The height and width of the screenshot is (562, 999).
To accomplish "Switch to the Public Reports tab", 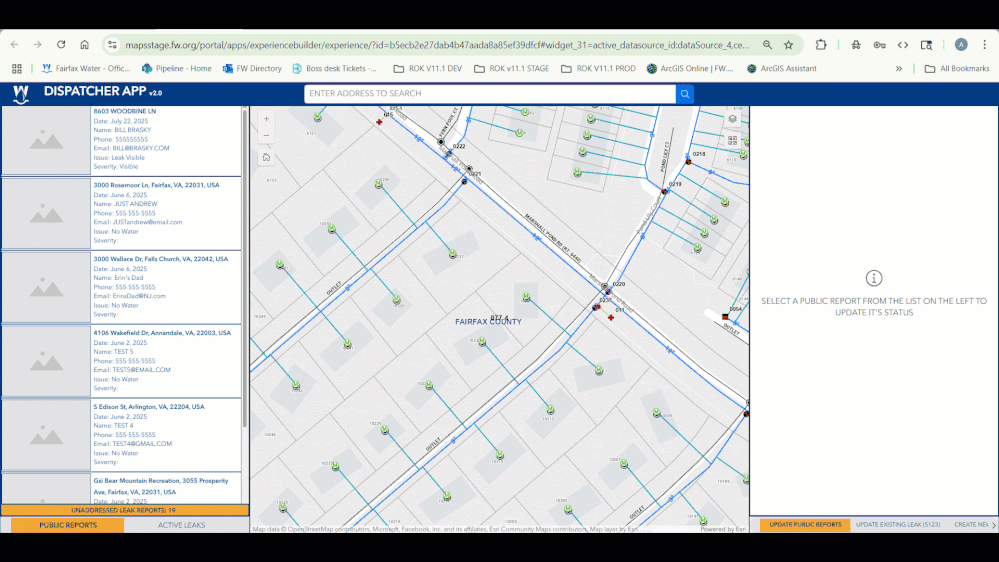I will [x=68, y=525].
